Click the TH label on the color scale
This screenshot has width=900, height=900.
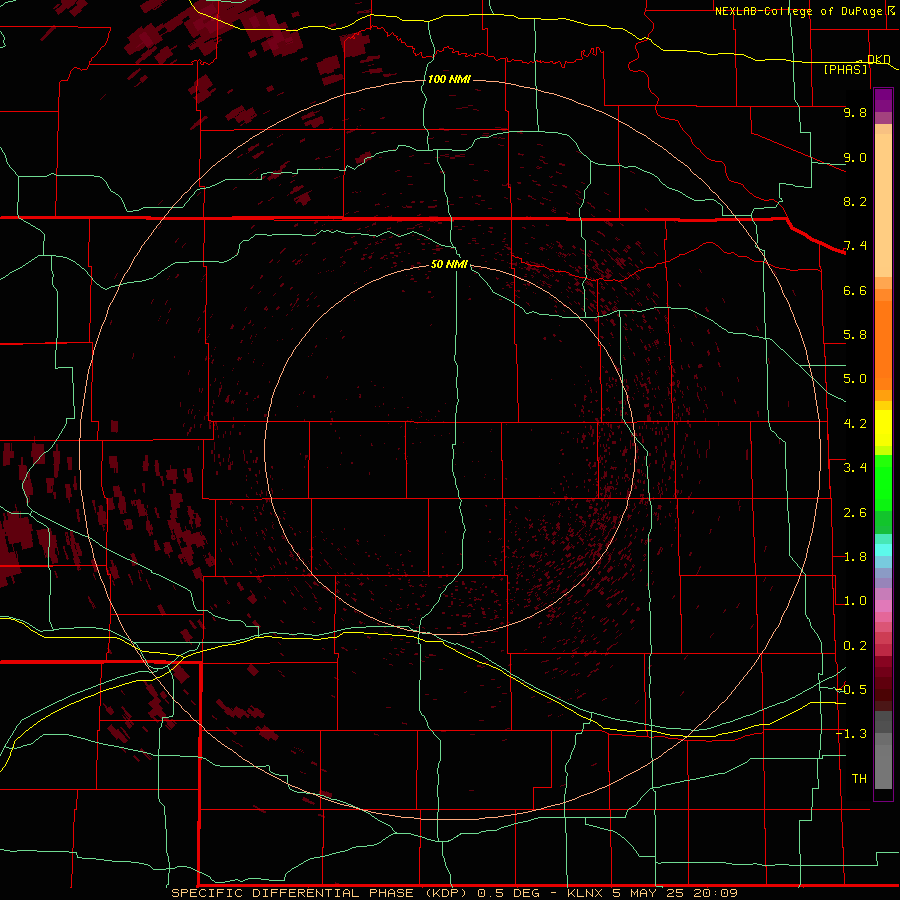(859, 779)
